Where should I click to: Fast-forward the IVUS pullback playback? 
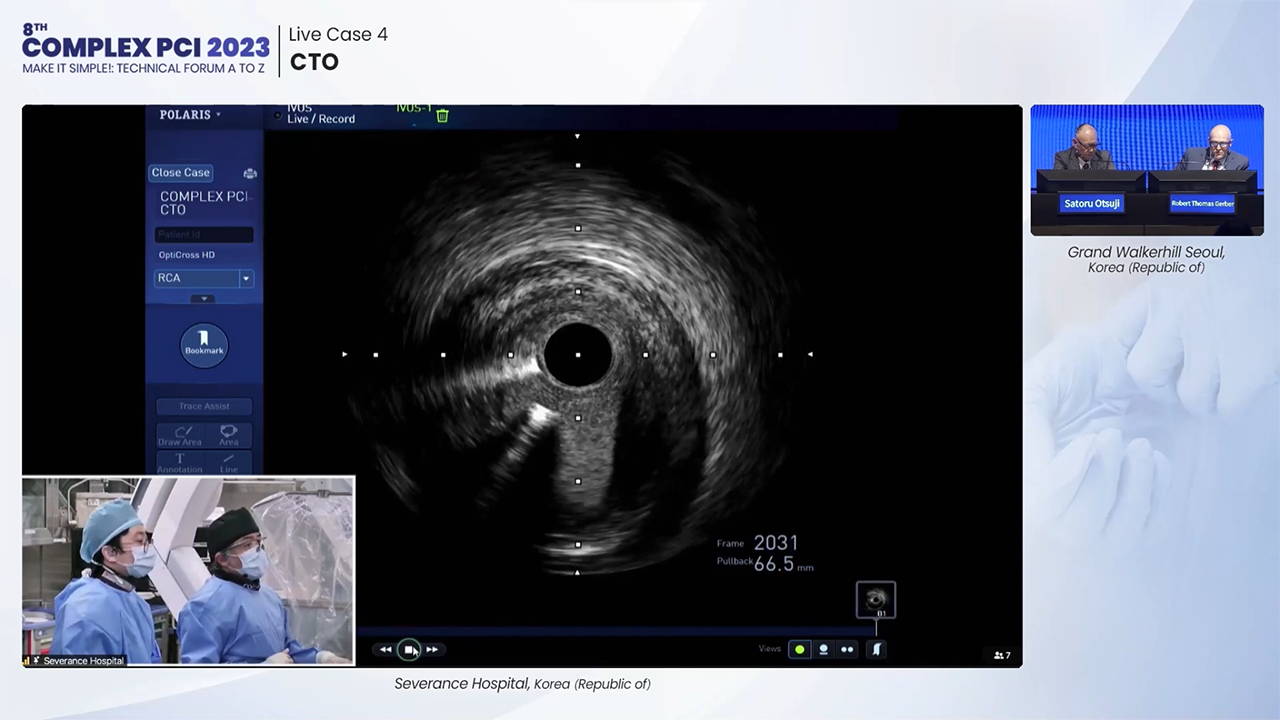pyautogui.click(x=432, y=650)
